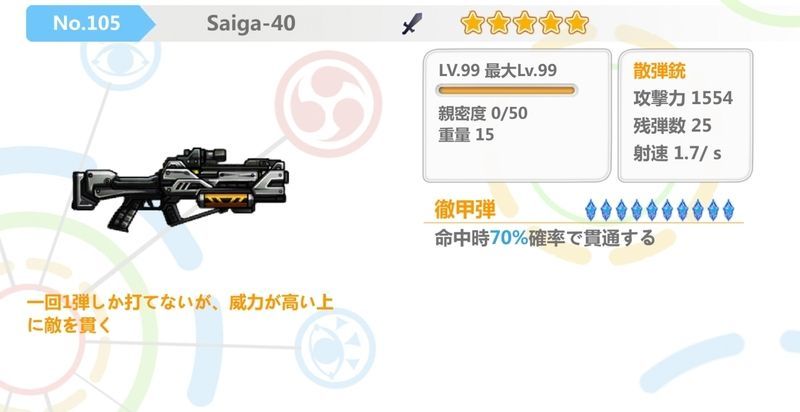Select the 散弾銃 weapon type label
800x412 pixels.
click(659, 71)
